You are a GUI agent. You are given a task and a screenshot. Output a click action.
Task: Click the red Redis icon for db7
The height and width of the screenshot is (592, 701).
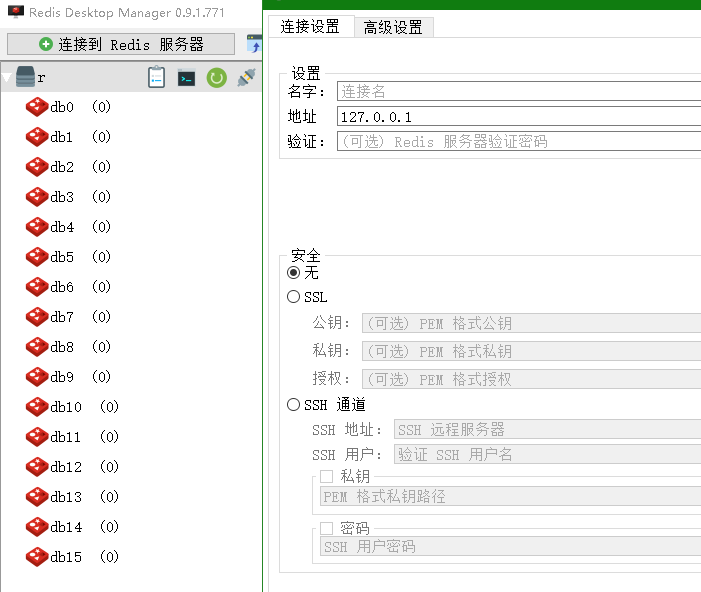pos(37,317)
